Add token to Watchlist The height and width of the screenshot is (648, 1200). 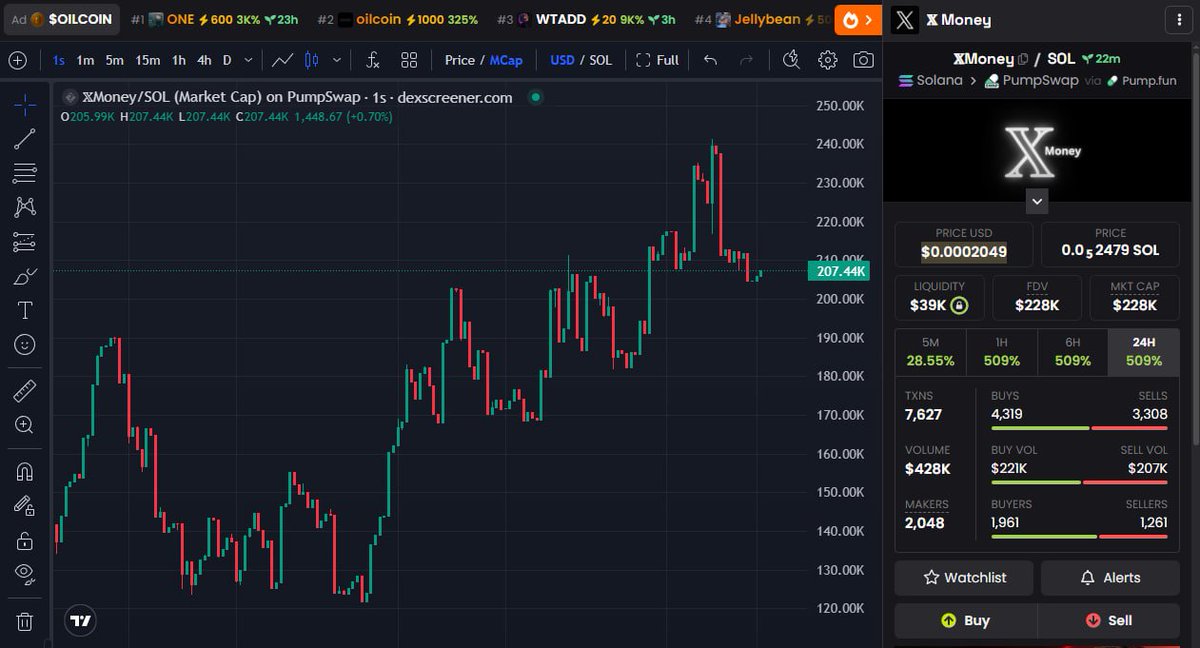click(x=964, y=578)
